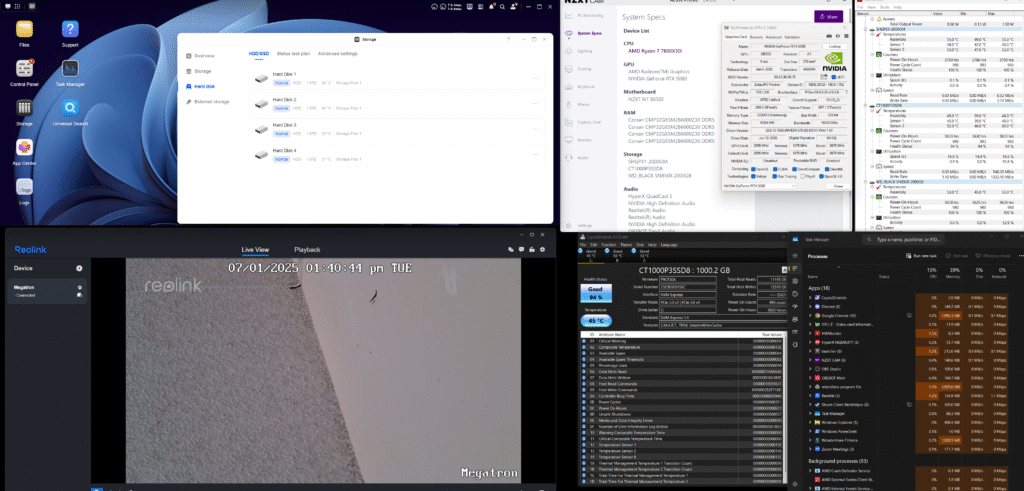The height and width of the screenshot is (491, 1024).
Task: Click the purple Share button in NZXT CAM
Action: (828, 17)
